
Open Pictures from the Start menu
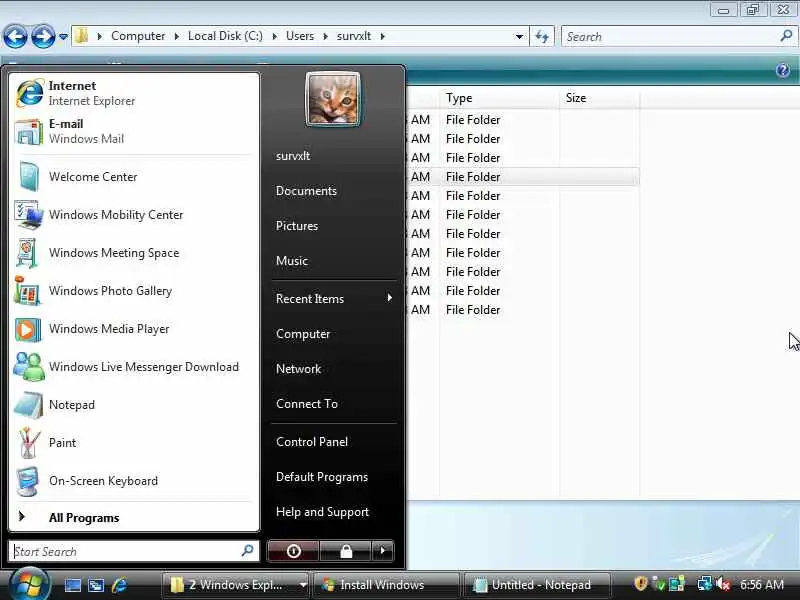[297, 226]
